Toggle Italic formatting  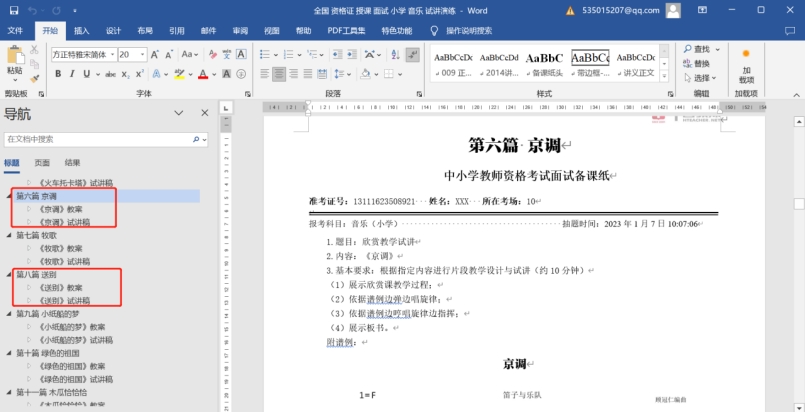(x=72, y=74)
